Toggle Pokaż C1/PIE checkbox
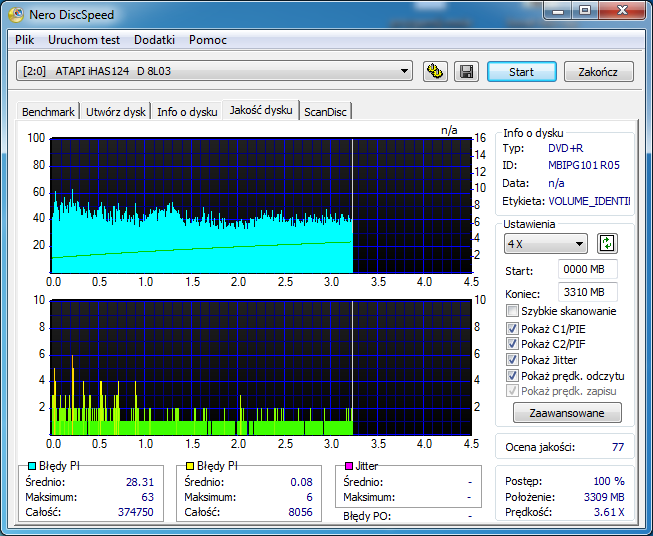Screen dimensions: 653x536 pos(512,329)
